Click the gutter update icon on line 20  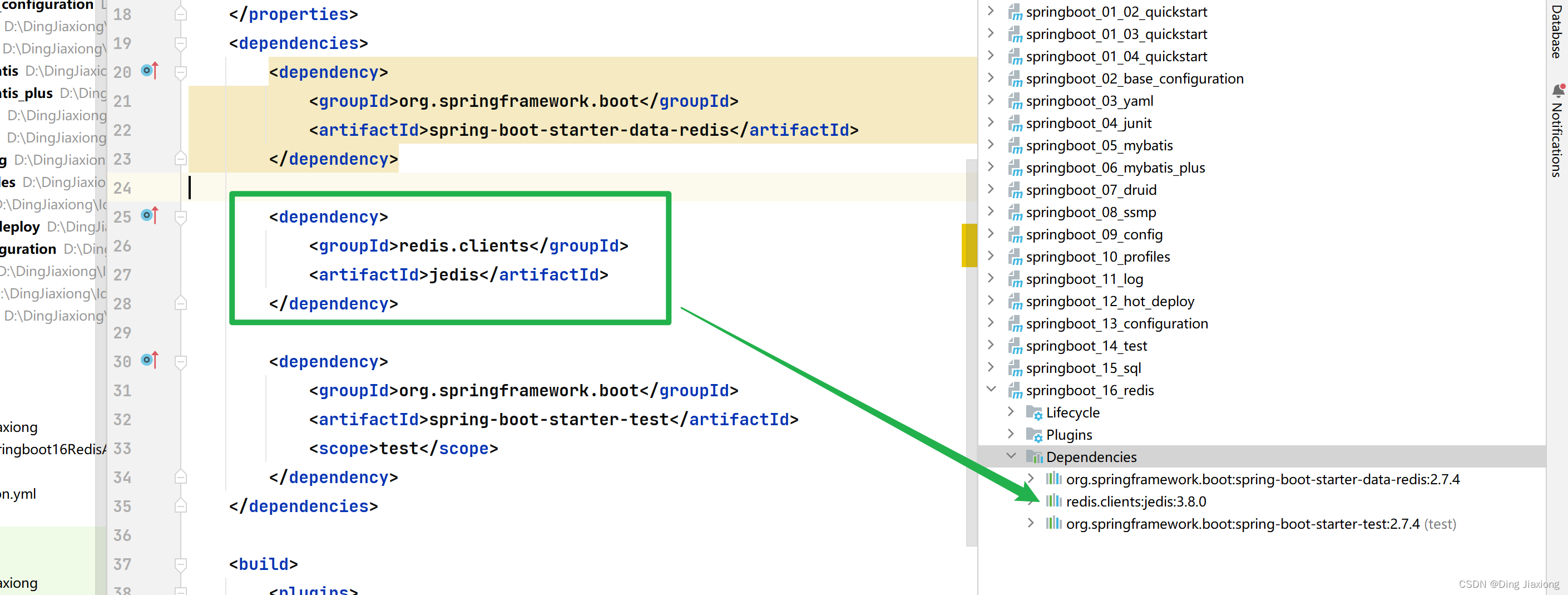[x=150, y=71]
